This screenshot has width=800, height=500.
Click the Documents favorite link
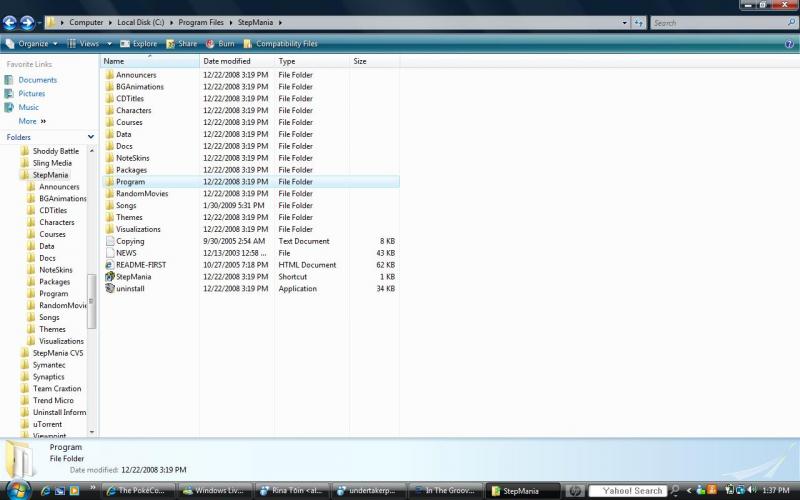tap(38, 80)
